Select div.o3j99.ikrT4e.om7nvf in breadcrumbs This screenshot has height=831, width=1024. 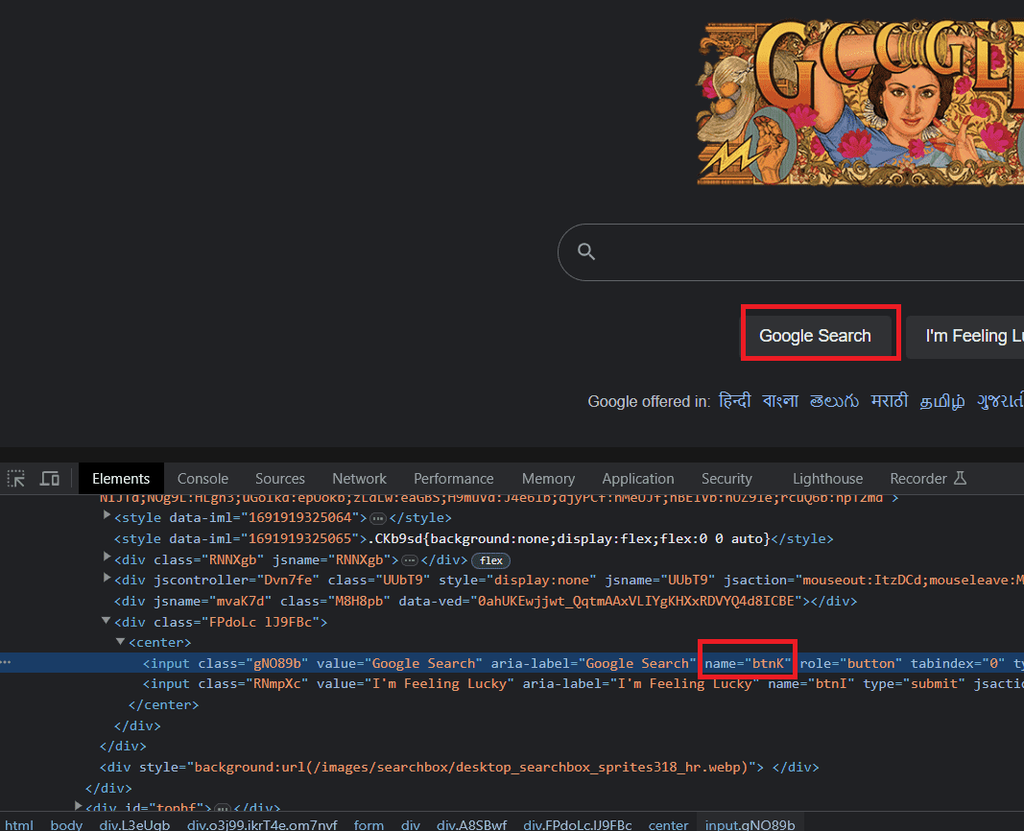pyautogui.click(x=262, y=824)
